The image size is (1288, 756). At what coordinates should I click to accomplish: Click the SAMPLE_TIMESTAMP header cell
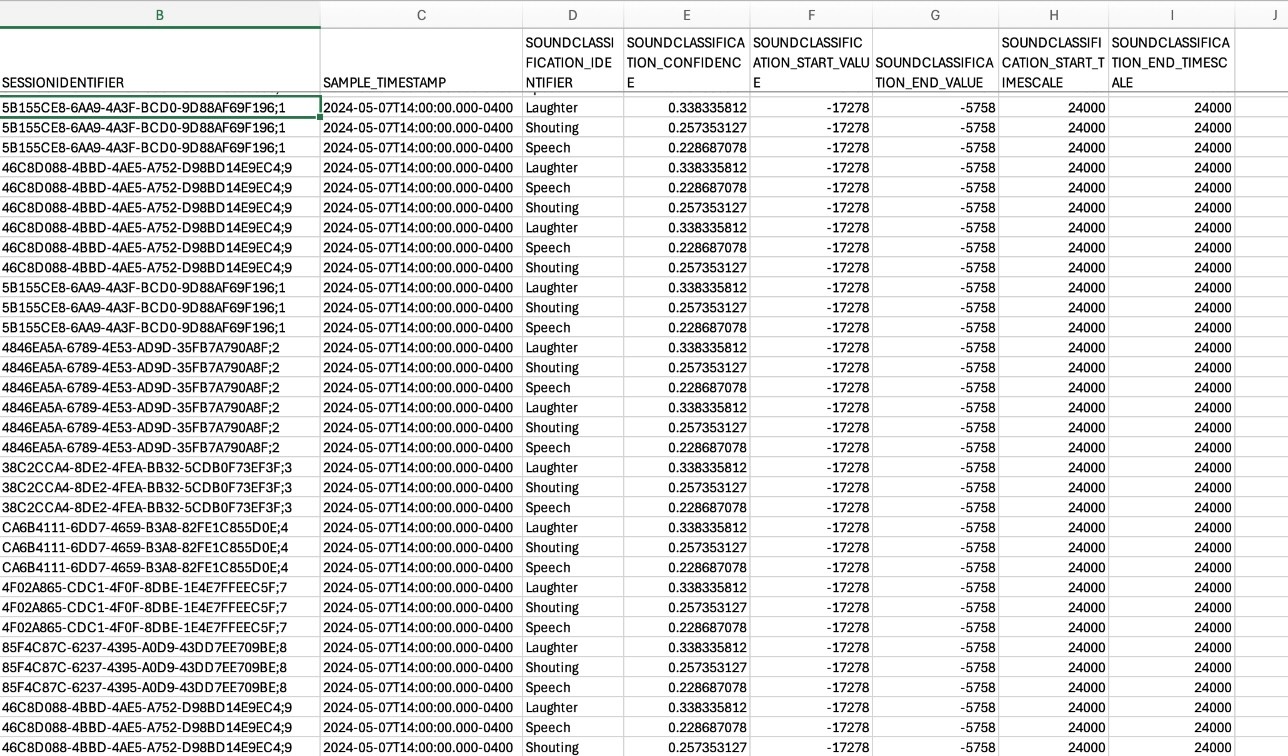click(x=421, y=62)
